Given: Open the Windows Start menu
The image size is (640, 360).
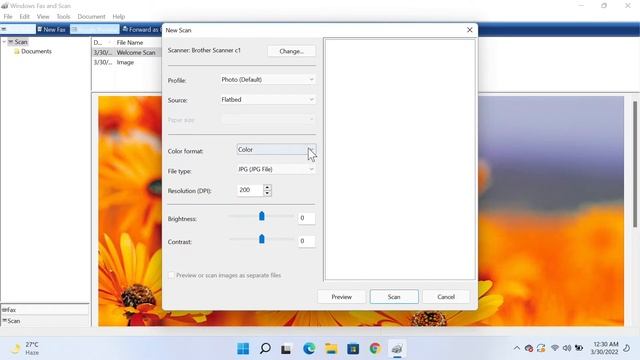Looking at the screenshot, I should (243, 349).
